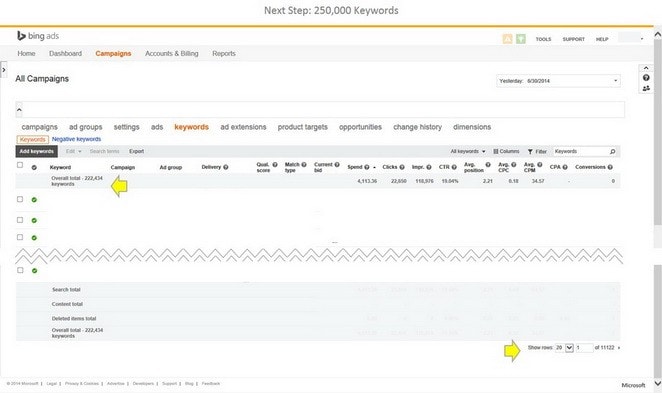The width and height of the screenshot is (662, 393).
Task: Click last row green enabled status icon
Action: coord(34,271)
